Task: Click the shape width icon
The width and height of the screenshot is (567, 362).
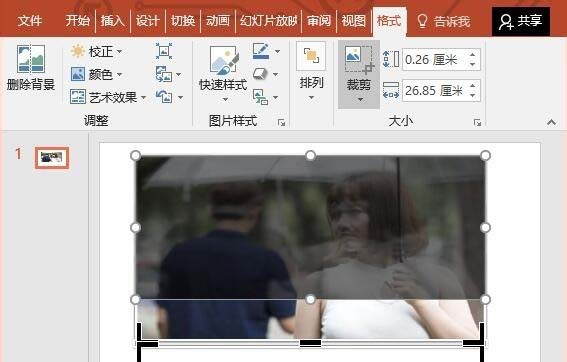Action: click(391, 90)
